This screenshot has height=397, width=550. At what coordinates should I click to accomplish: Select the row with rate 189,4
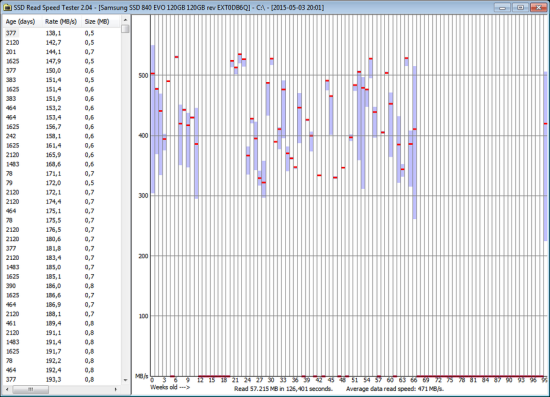tap(61, 323)
